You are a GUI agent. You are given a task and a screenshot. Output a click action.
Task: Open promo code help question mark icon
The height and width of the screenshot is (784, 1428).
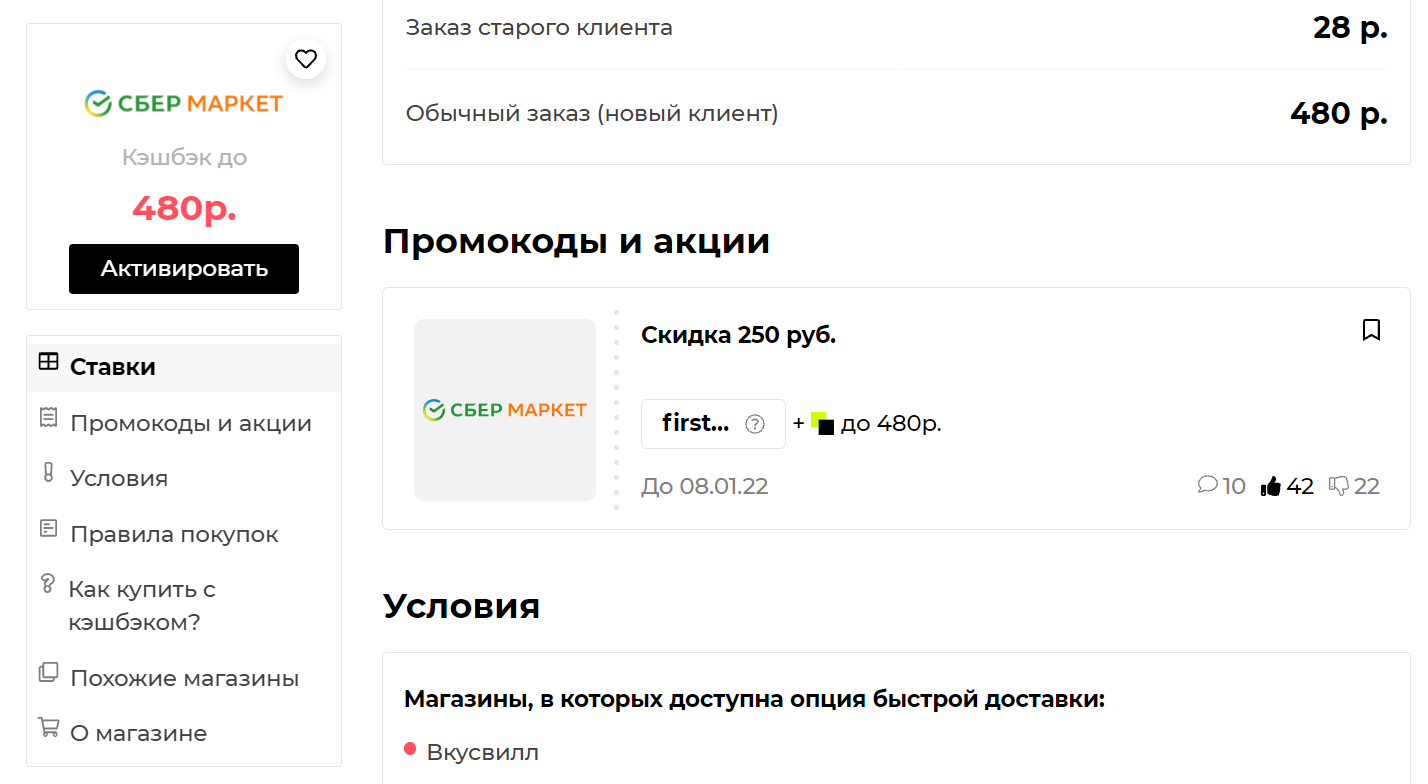(755, 424)
